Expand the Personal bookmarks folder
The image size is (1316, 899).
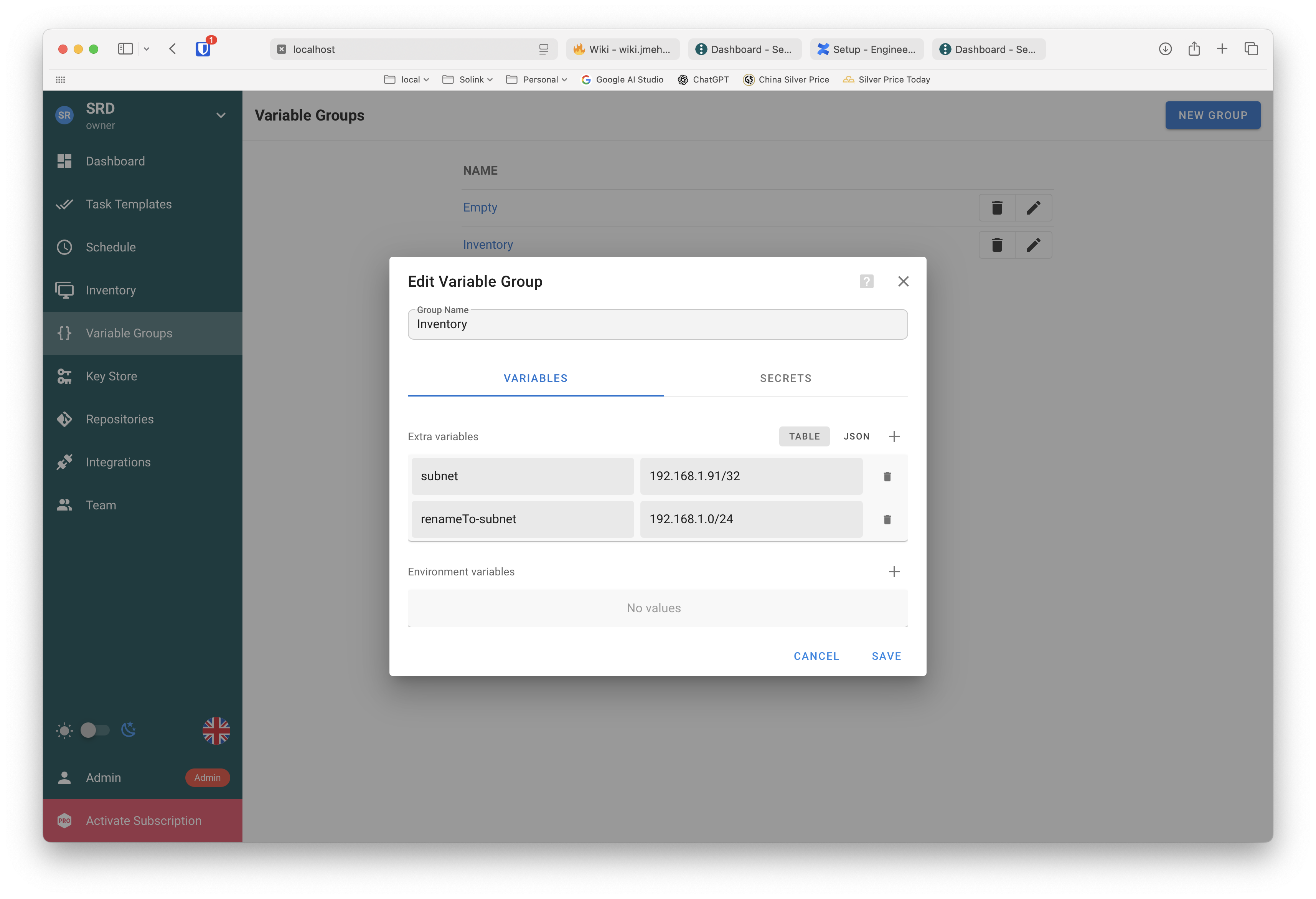[536, 79]
